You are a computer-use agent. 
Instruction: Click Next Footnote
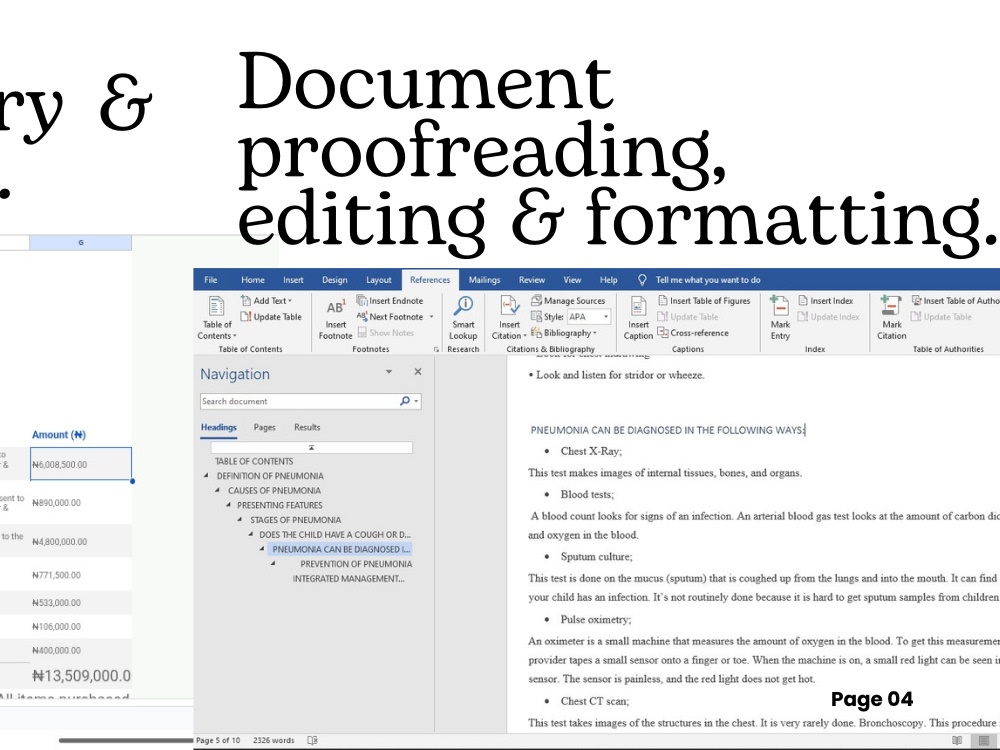[x=390, y=316]
